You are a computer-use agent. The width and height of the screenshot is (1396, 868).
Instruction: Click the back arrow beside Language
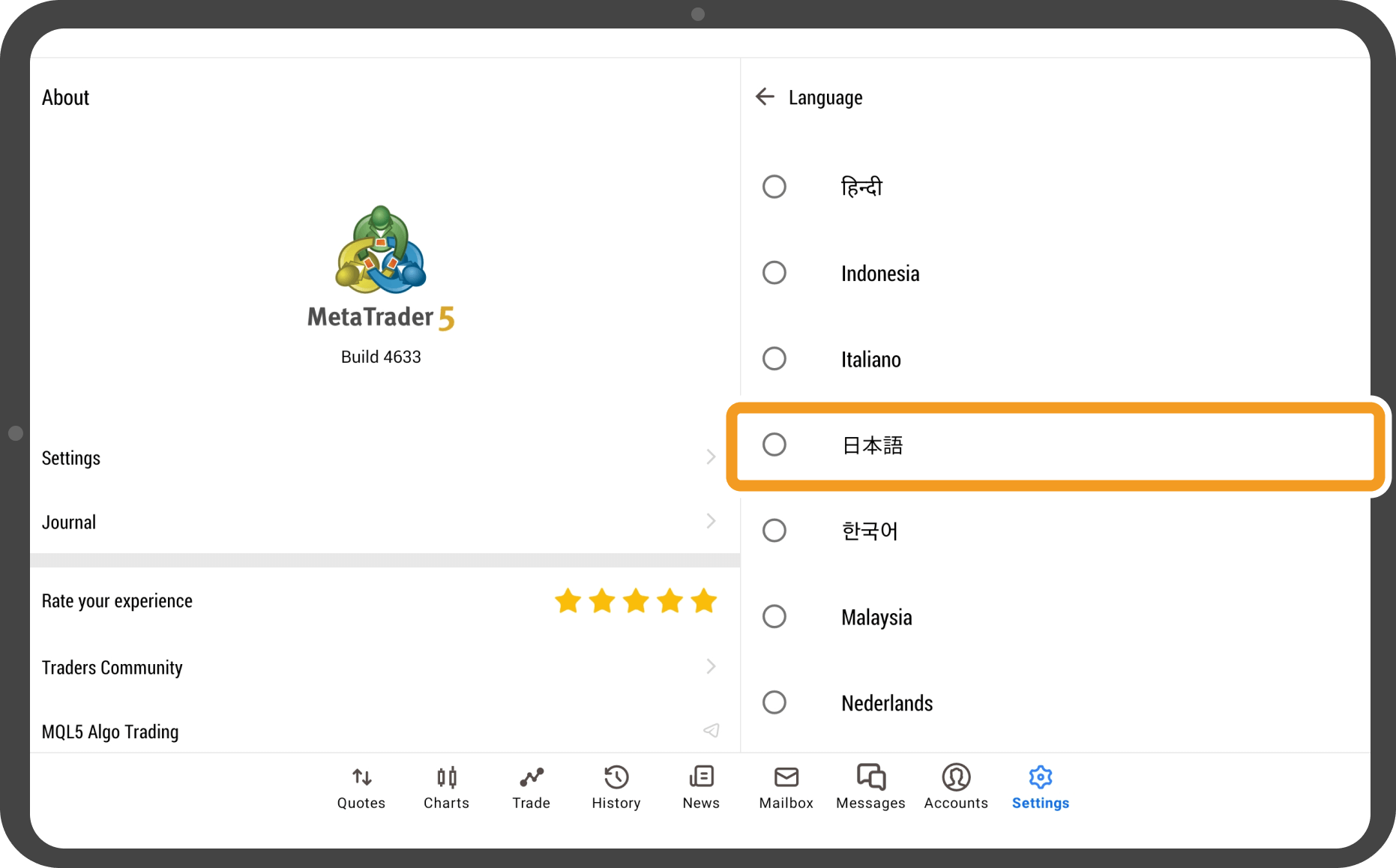[765, 97]
